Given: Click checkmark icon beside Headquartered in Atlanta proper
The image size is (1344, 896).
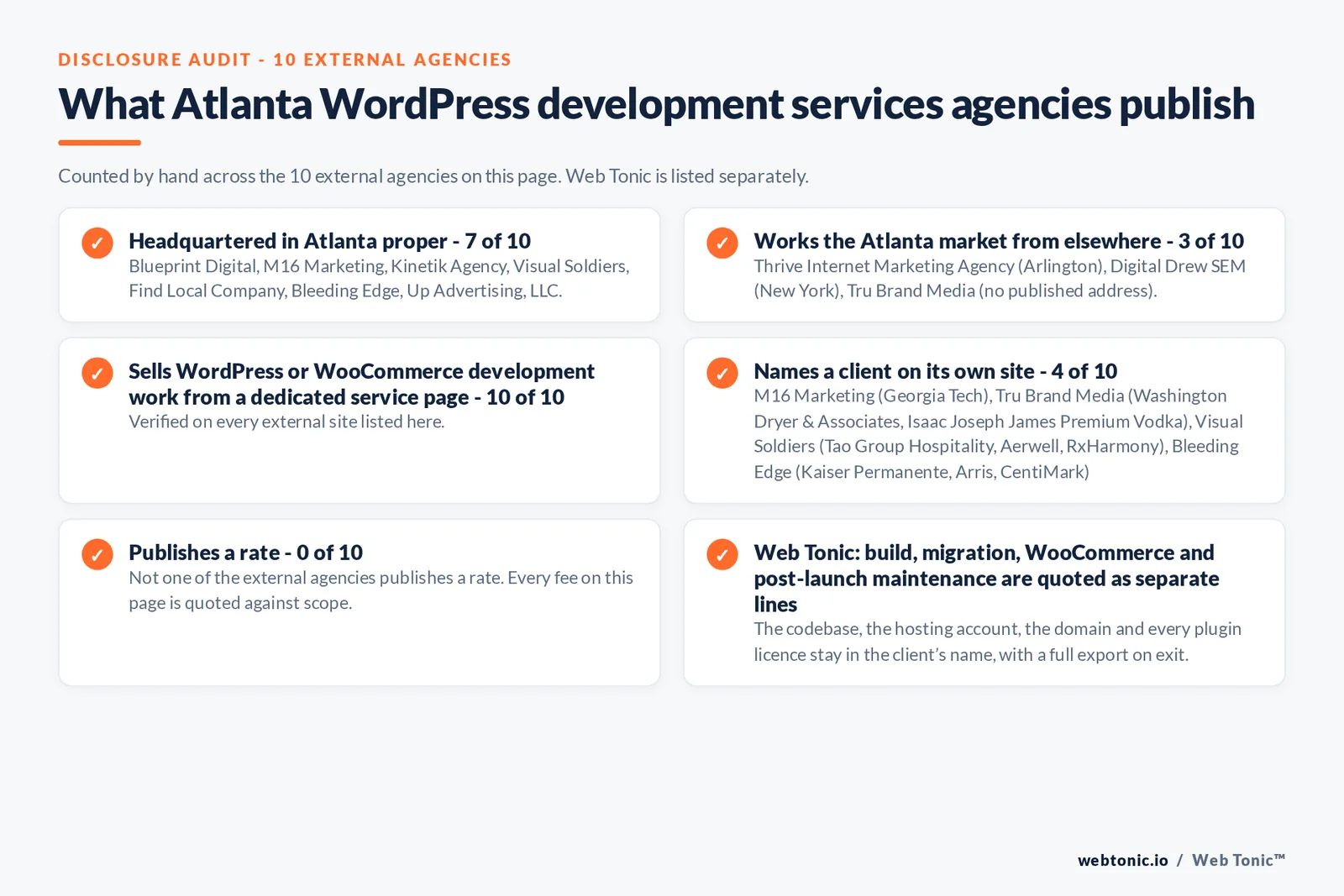Looking at the screenshot, I should [97, 243].
